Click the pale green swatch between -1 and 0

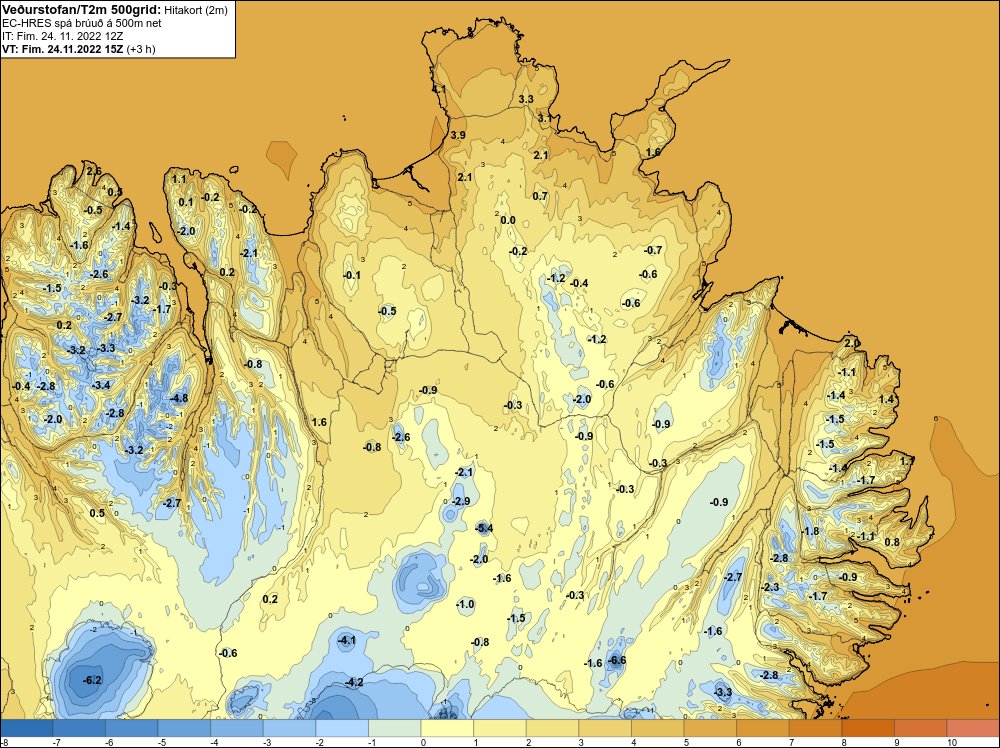pyautogui.click(x=395, y=728)
